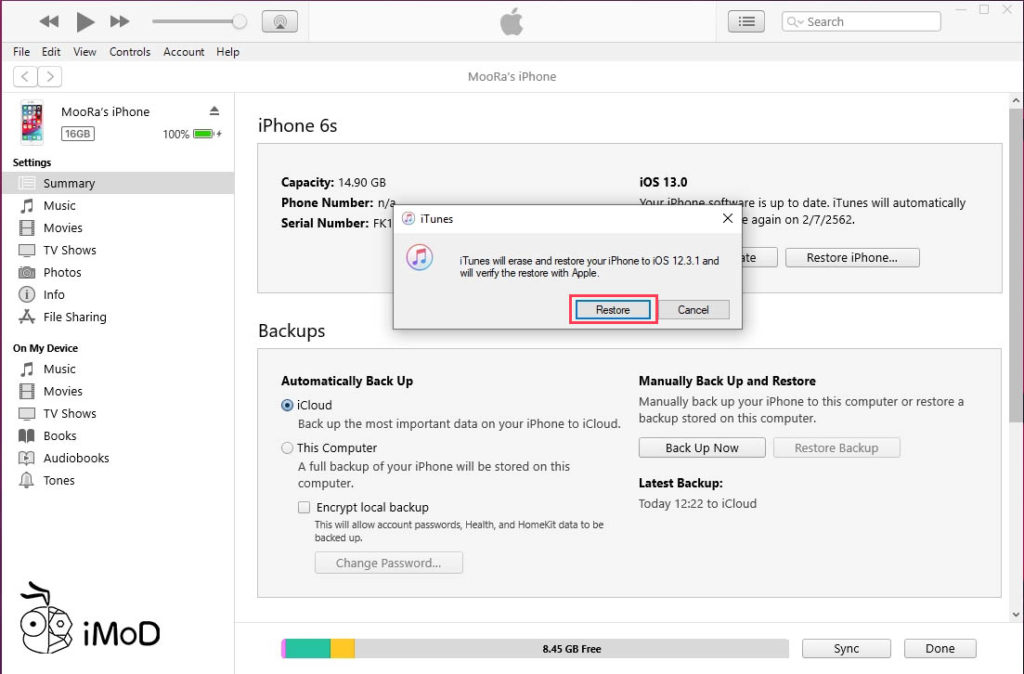1024x674 pixels.
Task: Go forward with the right arrow
Action: point(50,76)
